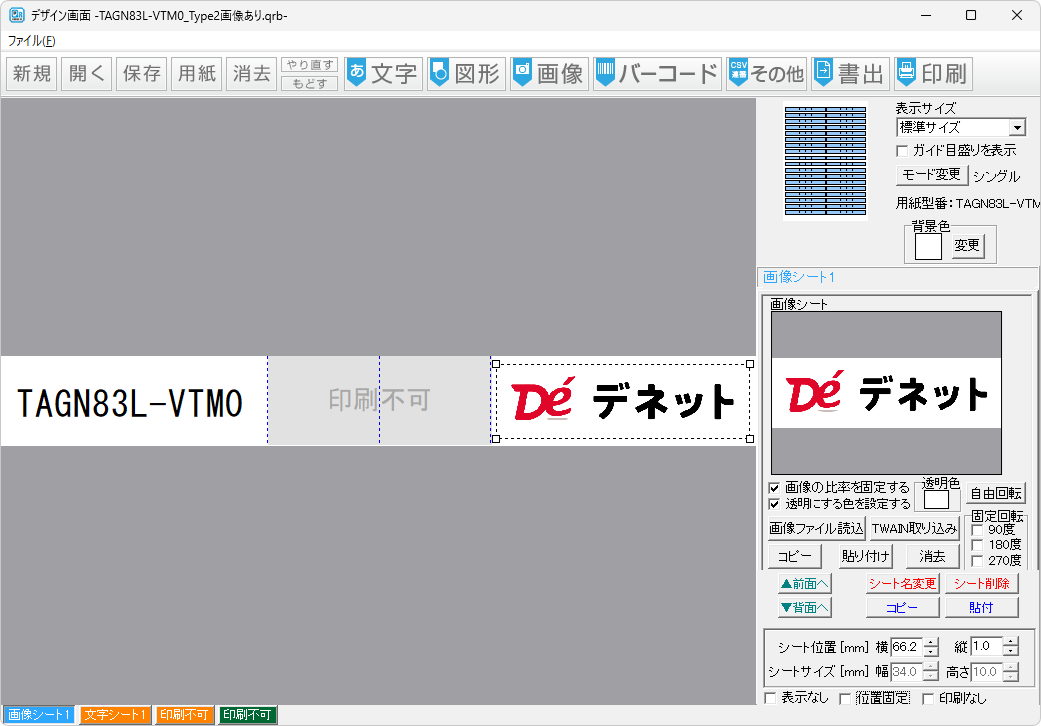The image size is (1041, 726).
Task: Click the 横 position input field
Action: 907,646
